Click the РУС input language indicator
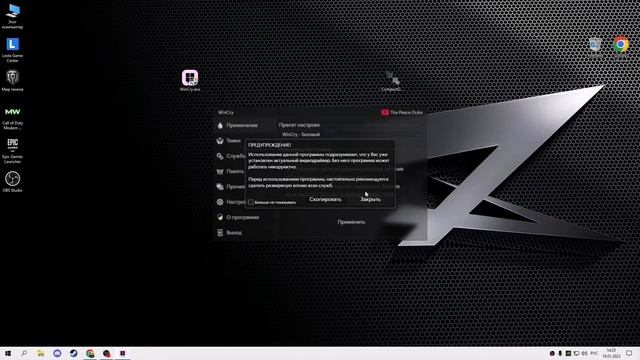The width and height of the screenshot is (640, 360). click(x=594, y=353)
